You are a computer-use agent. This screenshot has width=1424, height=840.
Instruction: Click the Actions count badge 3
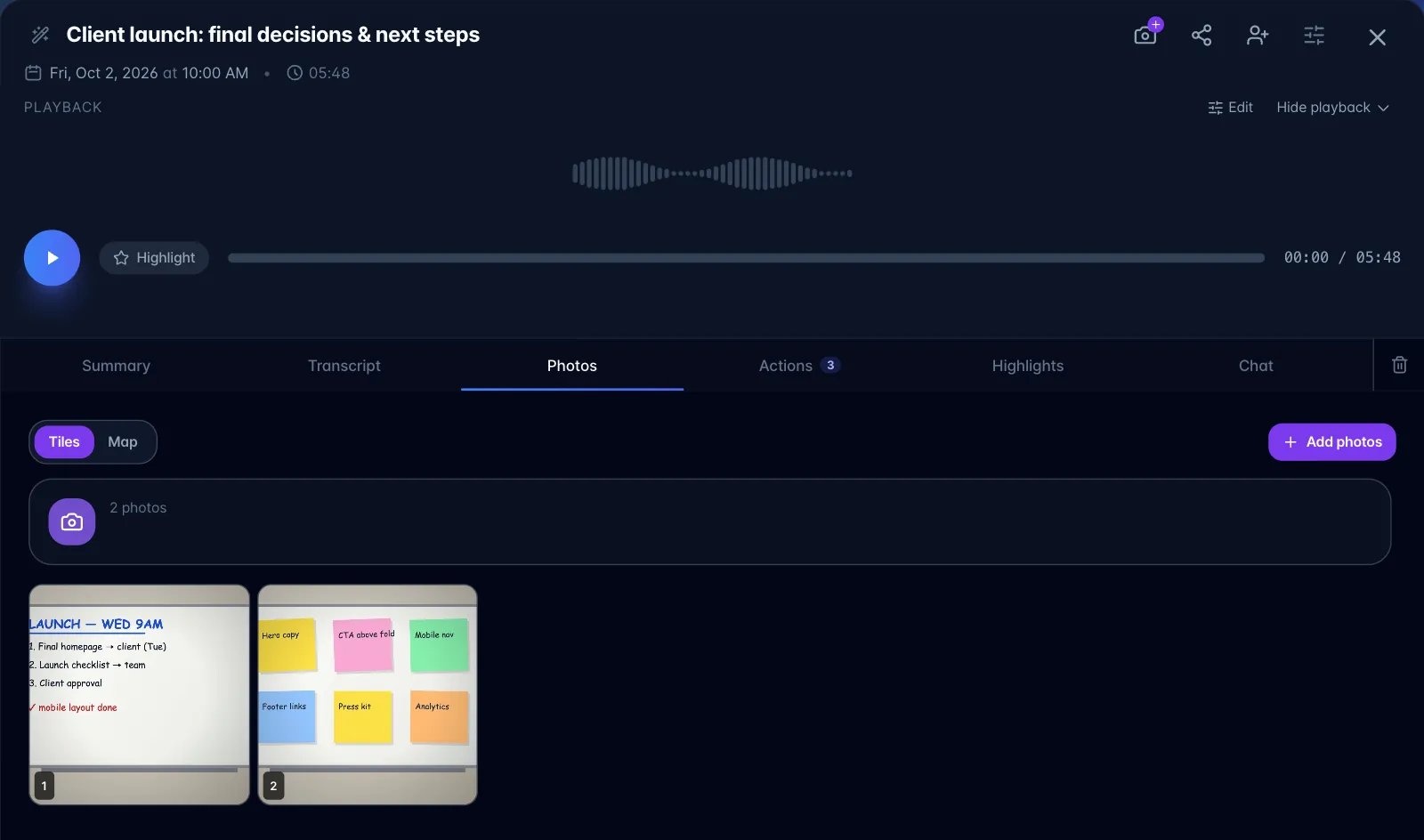tap(830, 366)
